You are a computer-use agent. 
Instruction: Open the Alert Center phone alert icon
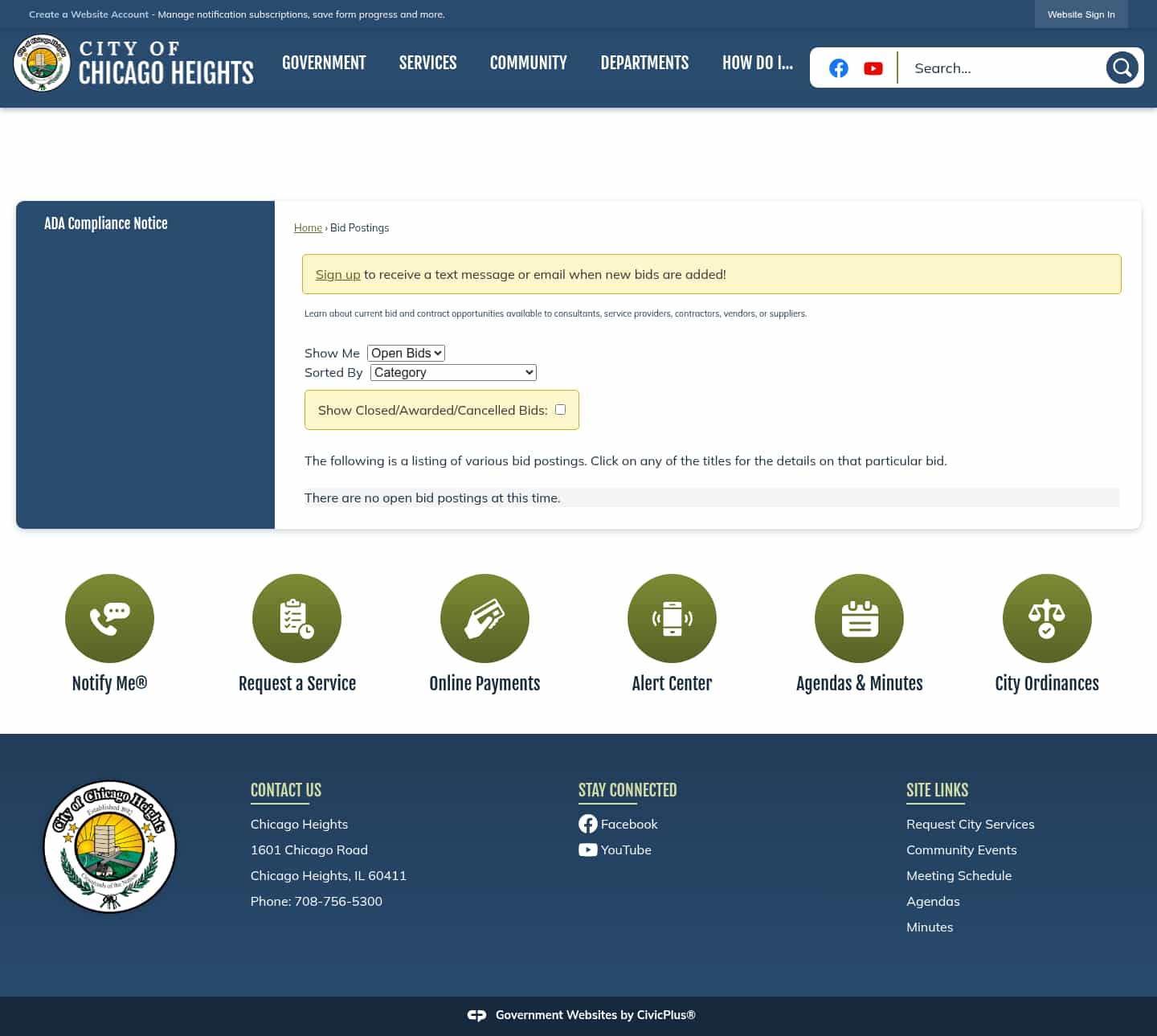(x=672, y=618)
